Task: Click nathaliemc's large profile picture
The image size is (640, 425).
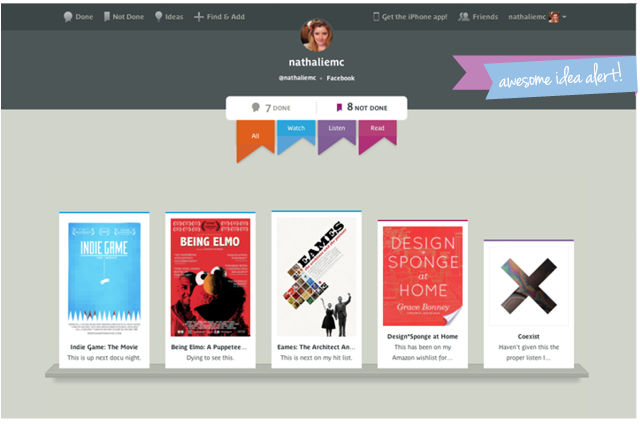Action: coord(317,35)
